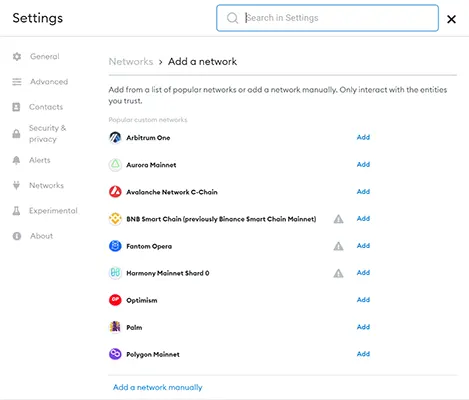Screen dimensions: 469x400
Task: Click the Fantom Opera warning triangle icon
Action: click(x=338, y=246)
